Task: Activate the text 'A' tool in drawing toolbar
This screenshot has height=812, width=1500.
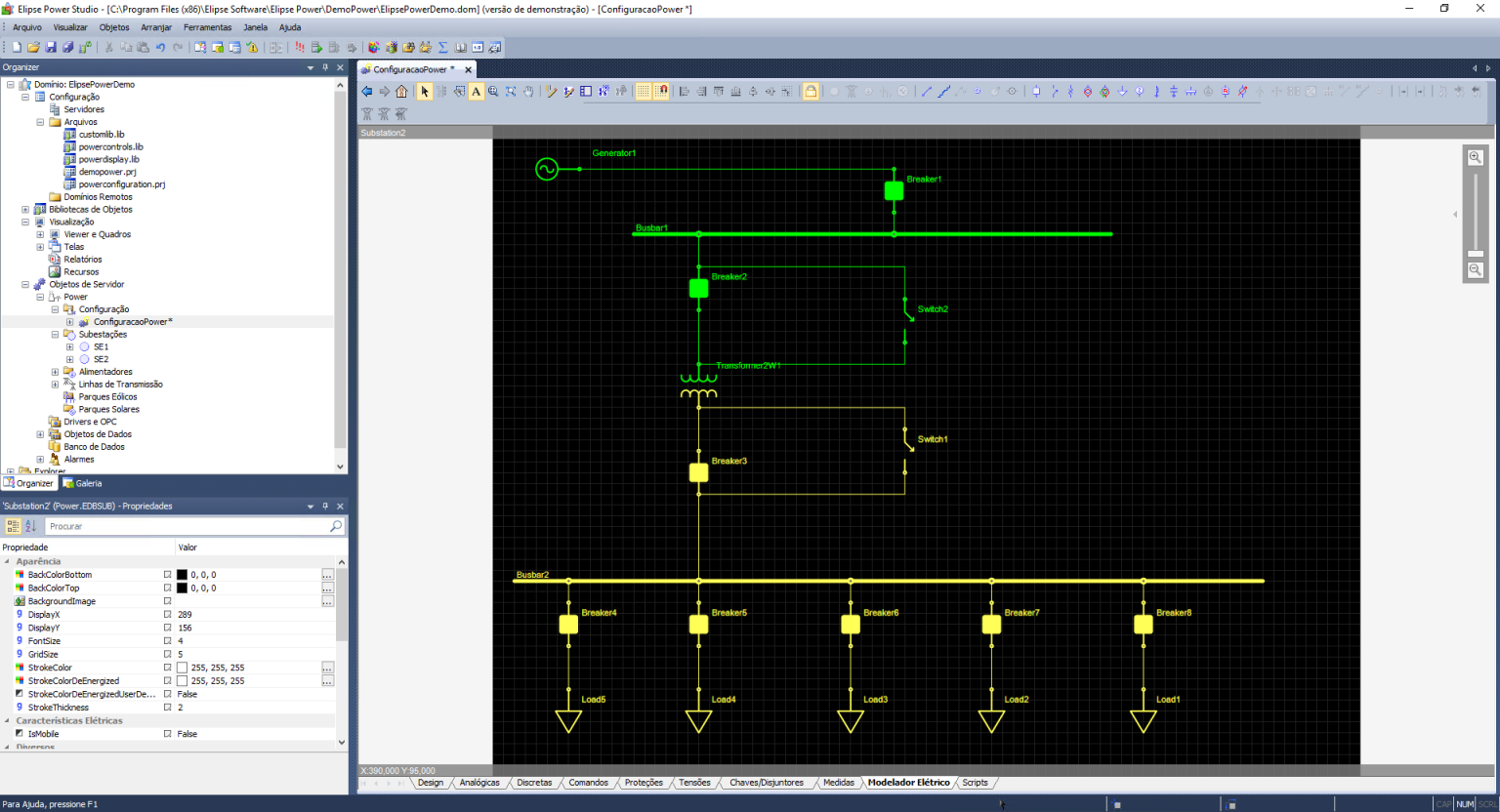Action: click(x=476, y=91)
